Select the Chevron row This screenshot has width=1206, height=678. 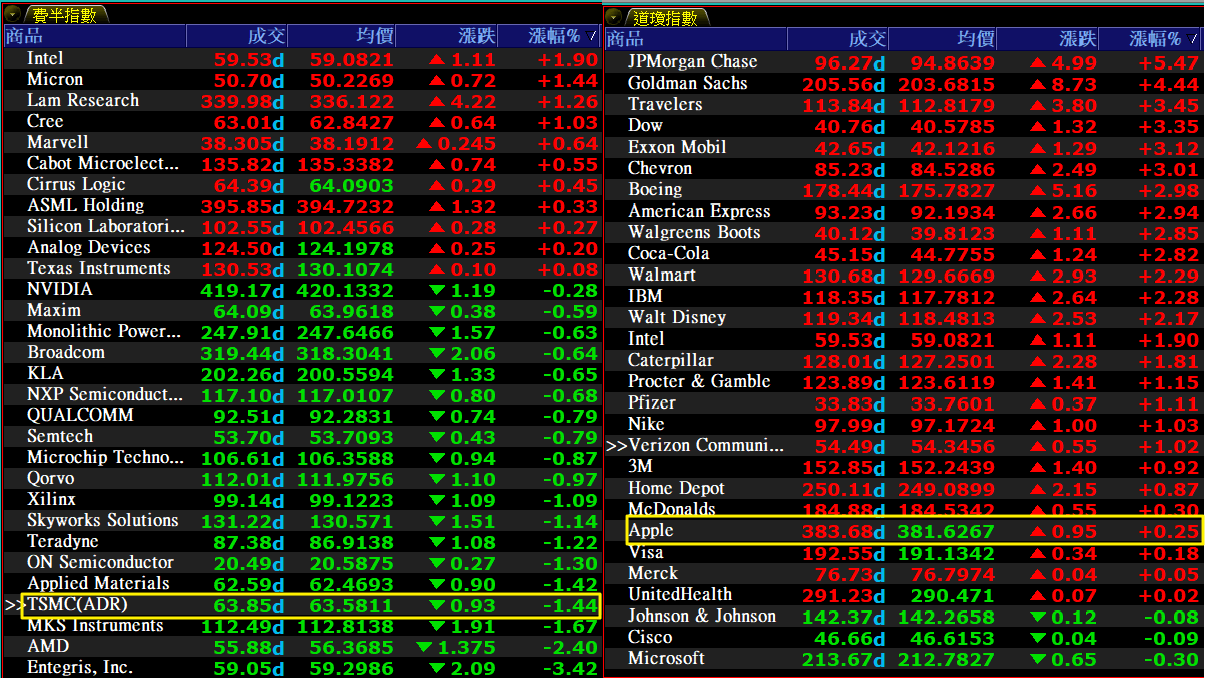pyautogui.click(x=903, y=169)
